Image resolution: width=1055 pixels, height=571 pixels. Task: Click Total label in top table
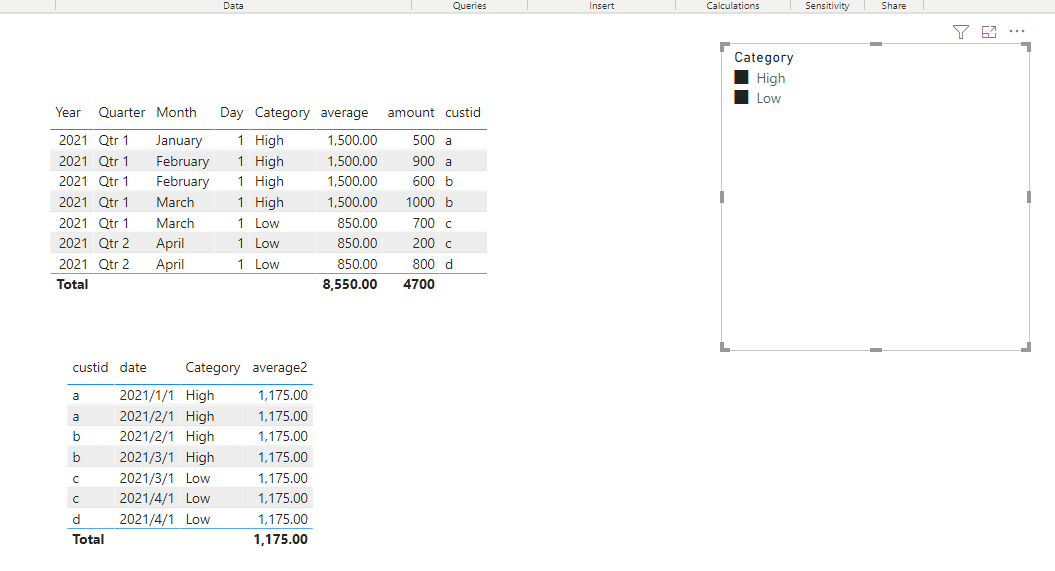[x=72, y=284]
